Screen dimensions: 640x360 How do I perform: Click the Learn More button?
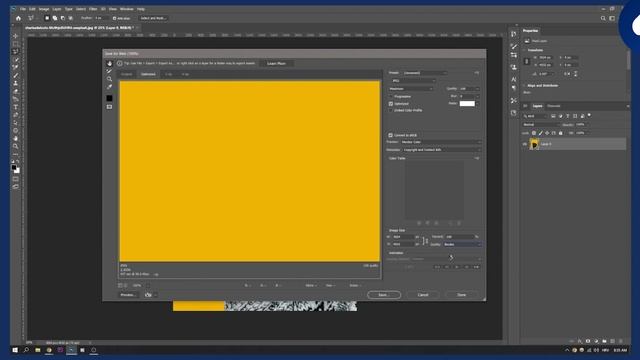click(276, 64)
